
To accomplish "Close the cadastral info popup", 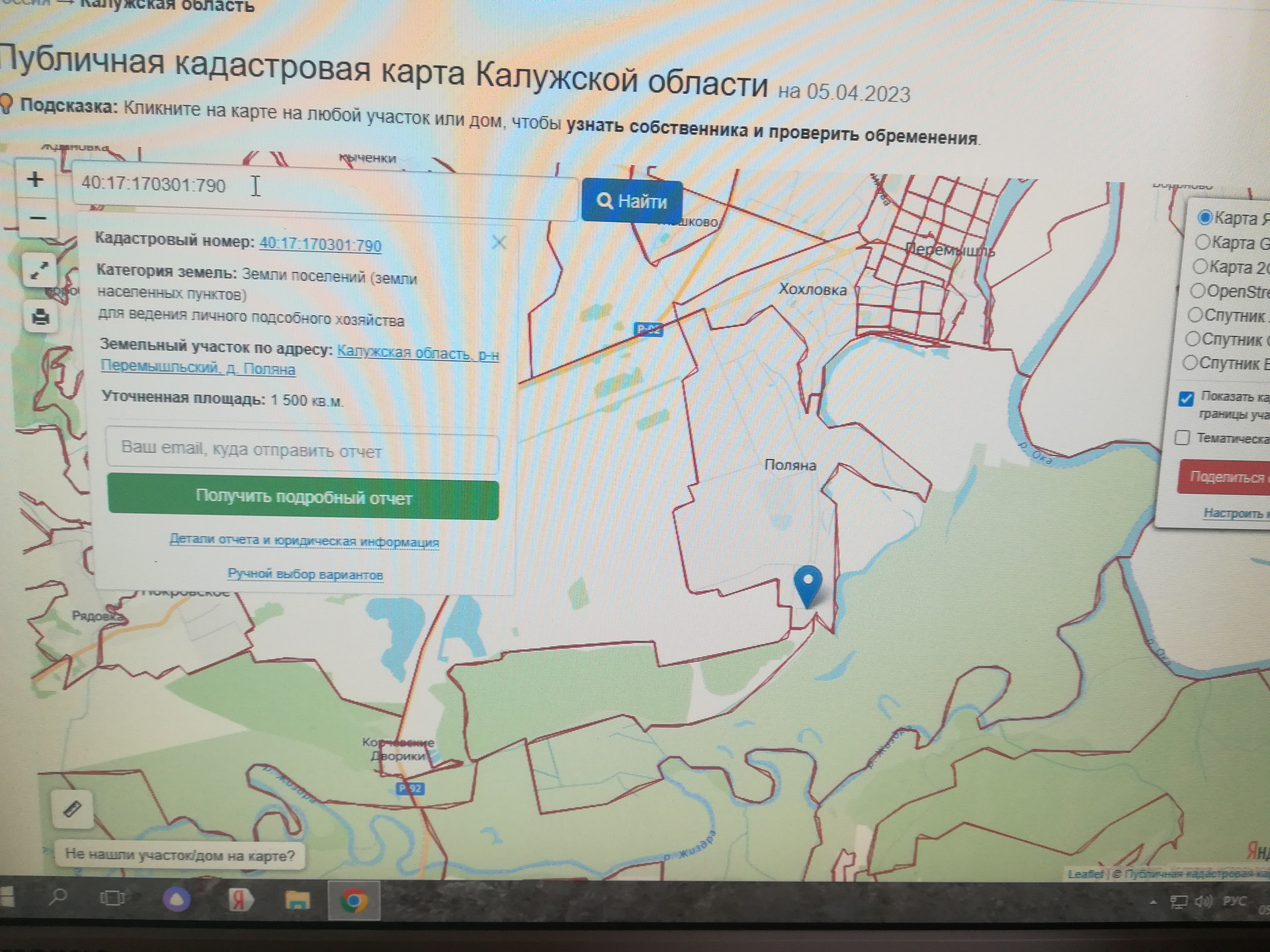I will (499, 243).
